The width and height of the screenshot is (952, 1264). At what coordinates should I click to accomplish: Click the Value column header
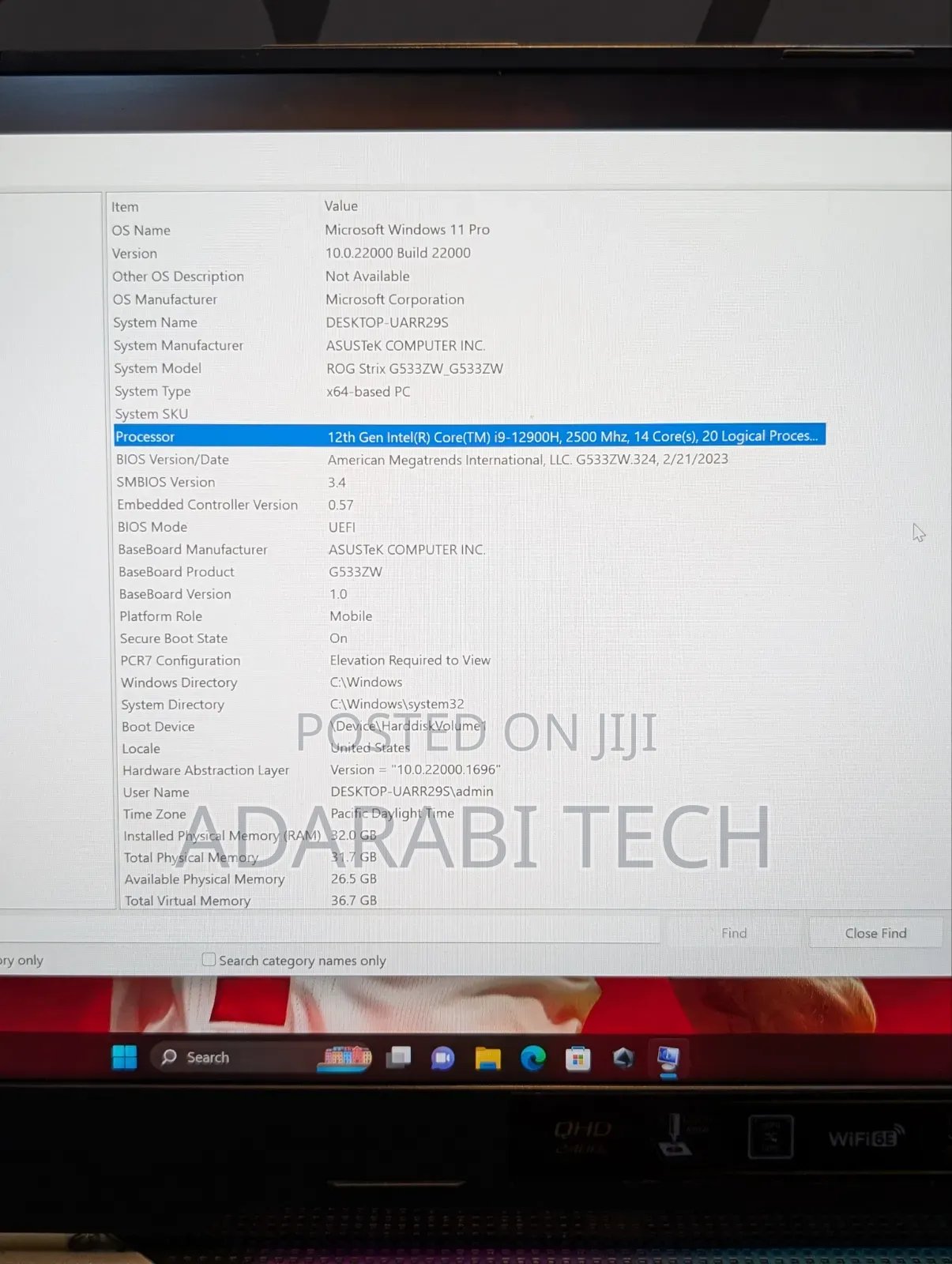click(341, 206)
